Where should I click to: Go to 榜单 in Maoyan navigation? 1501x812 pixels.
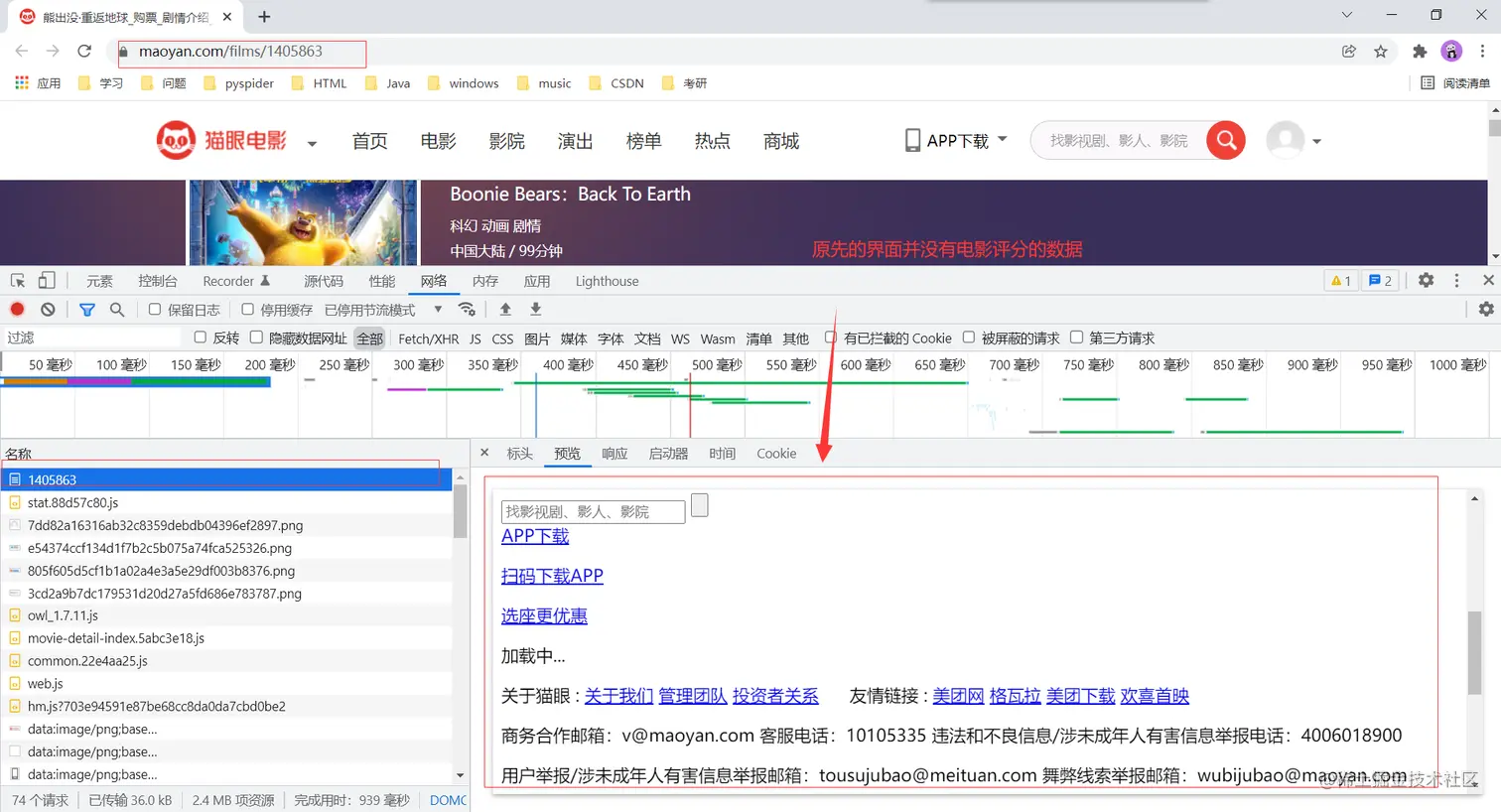[643, 141]
